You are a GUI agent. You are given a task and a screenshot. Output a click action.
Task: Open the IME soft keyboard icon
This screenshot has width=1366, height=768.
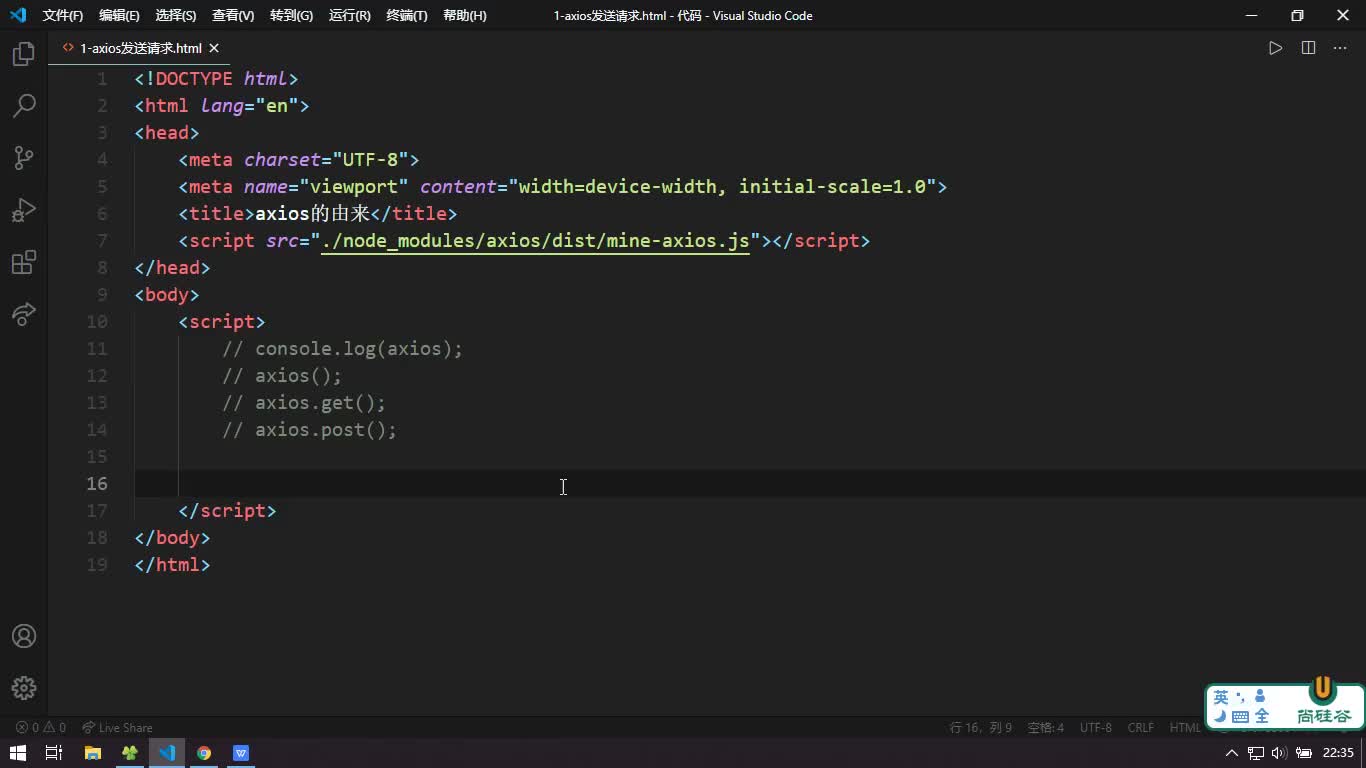pos(1240,717)
